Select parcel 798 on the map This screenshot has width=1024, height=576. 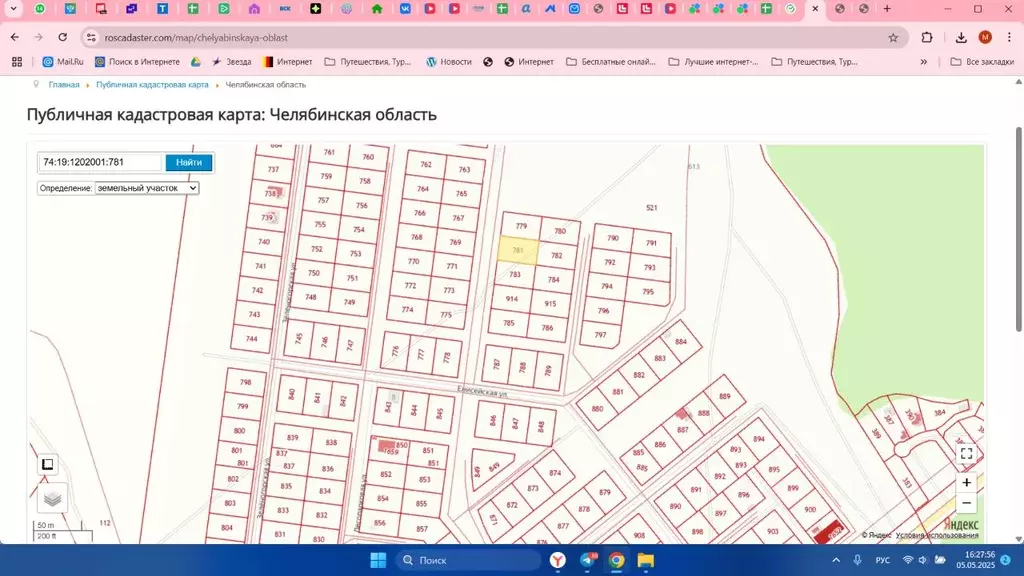click(246, 382)
